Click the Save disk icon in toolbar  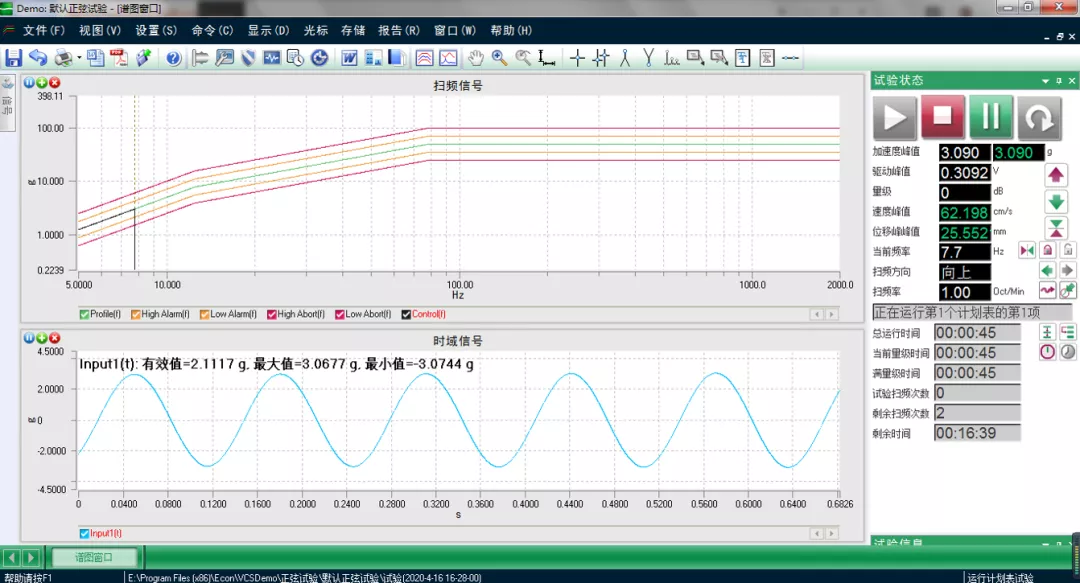13,58
